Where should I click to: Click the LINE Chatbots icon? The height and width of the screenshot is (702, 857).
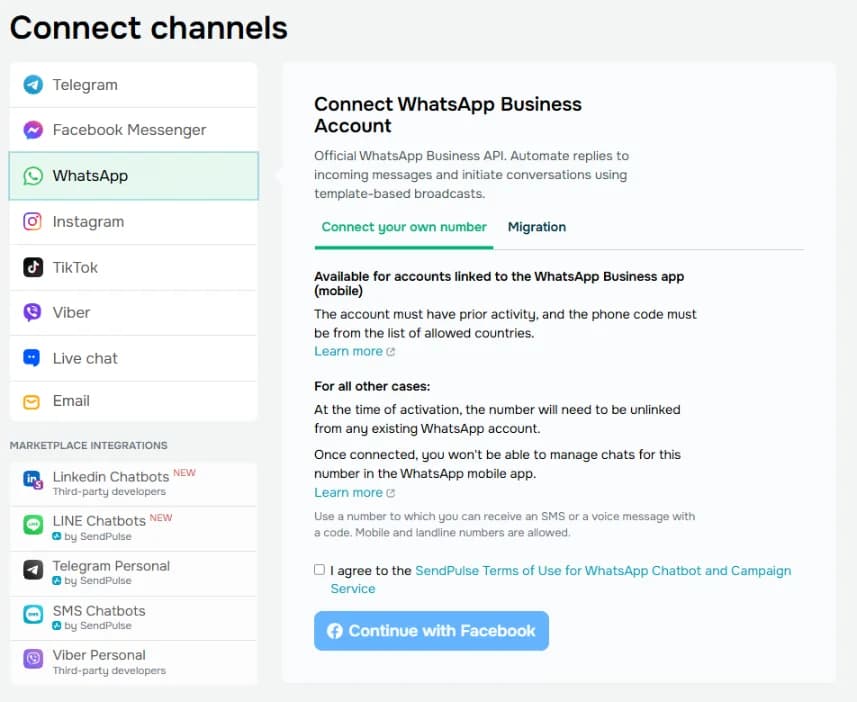pyautogui.click(x=33, y=525)
